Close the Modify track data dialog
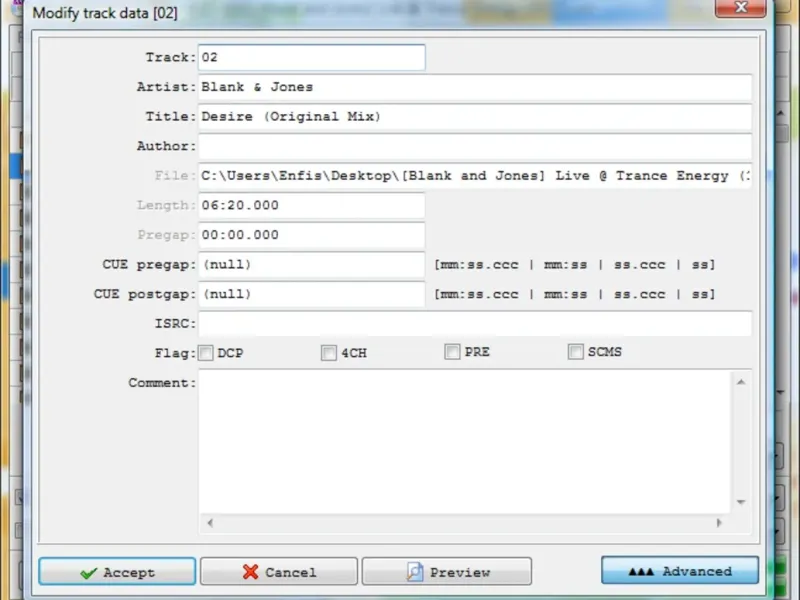Viewport: 800px width, 600px height. [740, 8]
